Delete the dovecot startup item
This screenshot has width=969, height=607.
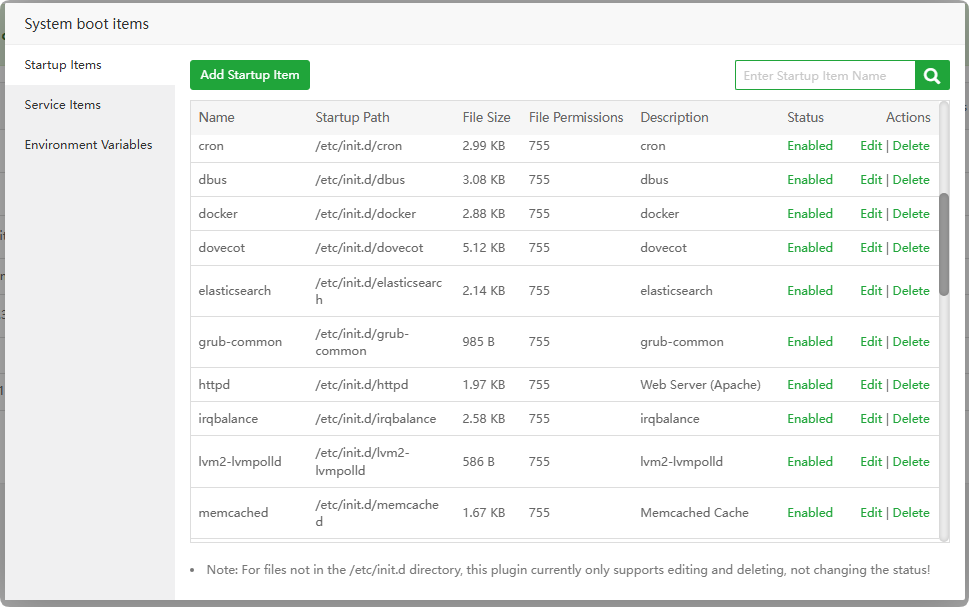coord(911,248)
